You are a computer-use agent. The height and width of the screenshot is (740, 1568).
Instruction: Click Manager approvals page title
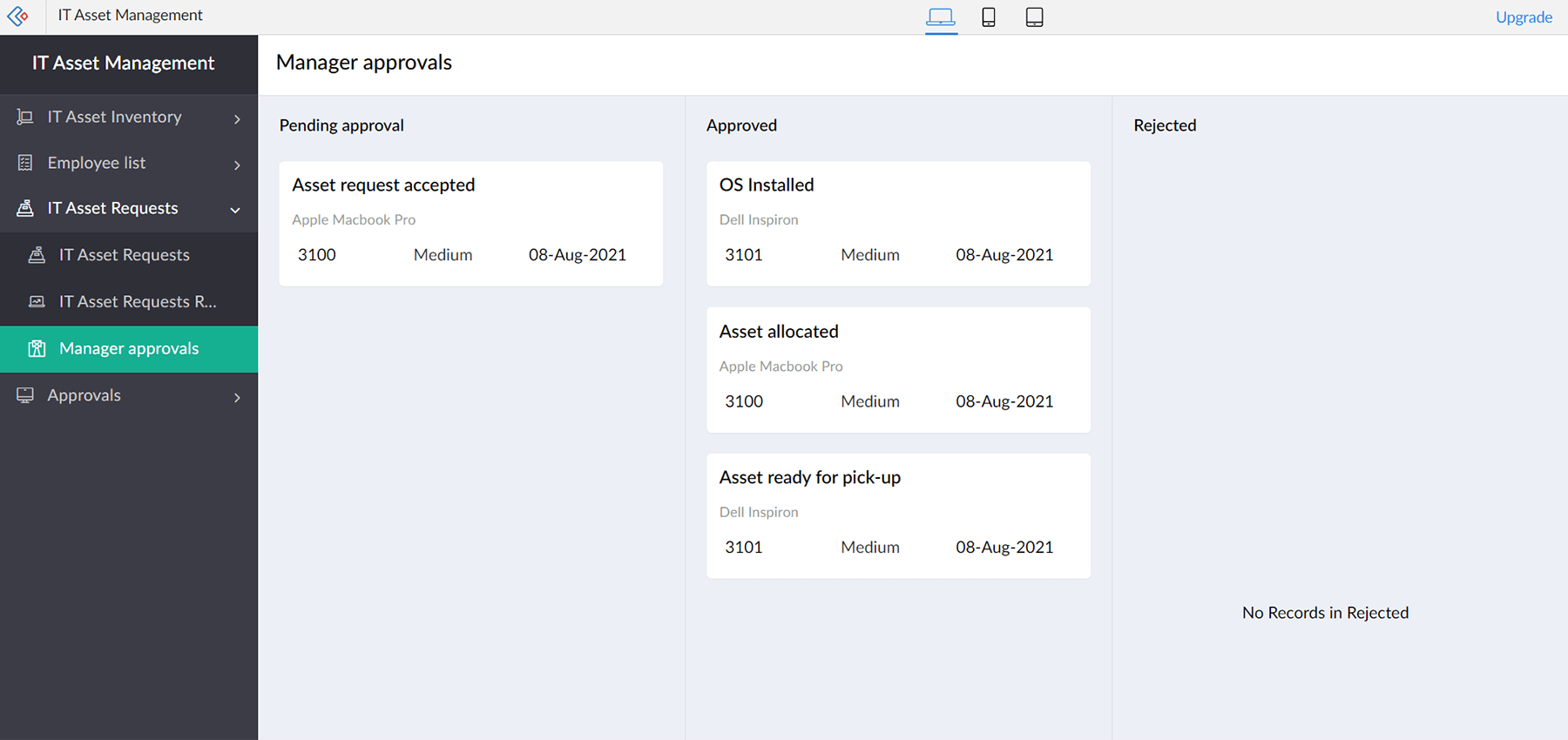(x=364, y=63)
